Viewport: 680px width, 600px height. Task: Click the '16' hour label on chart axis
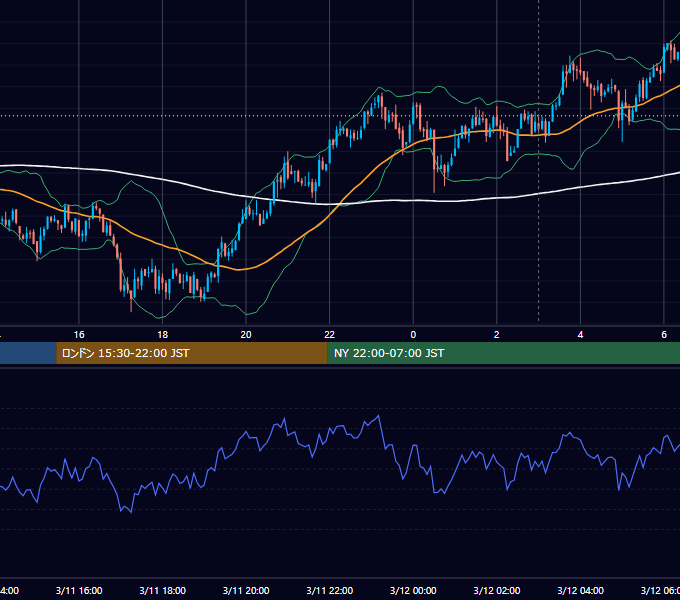pyautogui.click(x=79, y=335)
